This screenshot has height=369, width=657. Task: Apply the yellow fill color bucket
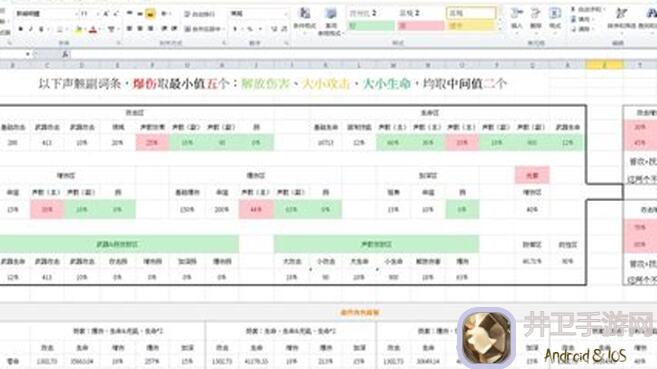click(x=78, y=29)
